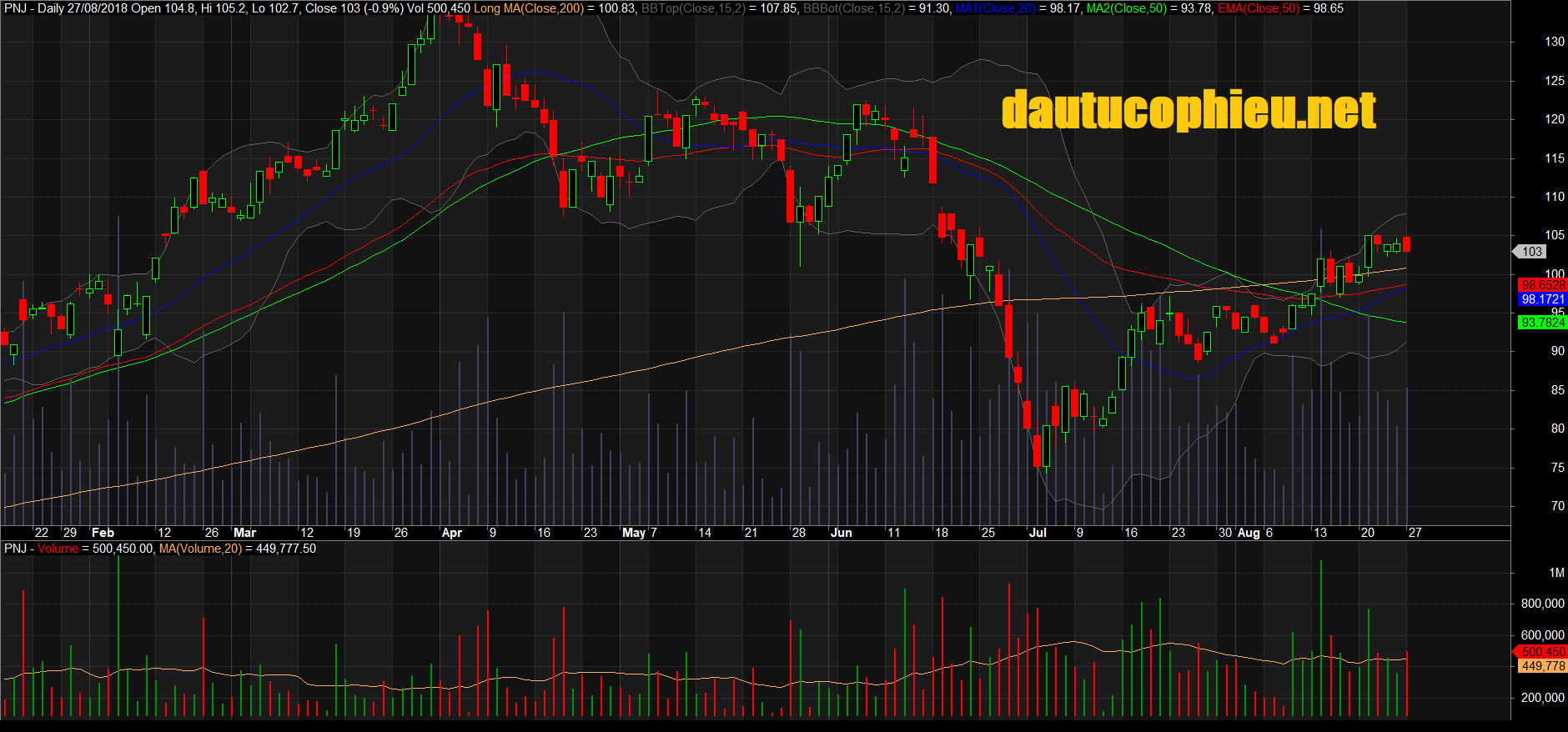Select the Long MA(Close,200) legend label
The height and width of the screenshot is (732, 1568).
point(529,8)
